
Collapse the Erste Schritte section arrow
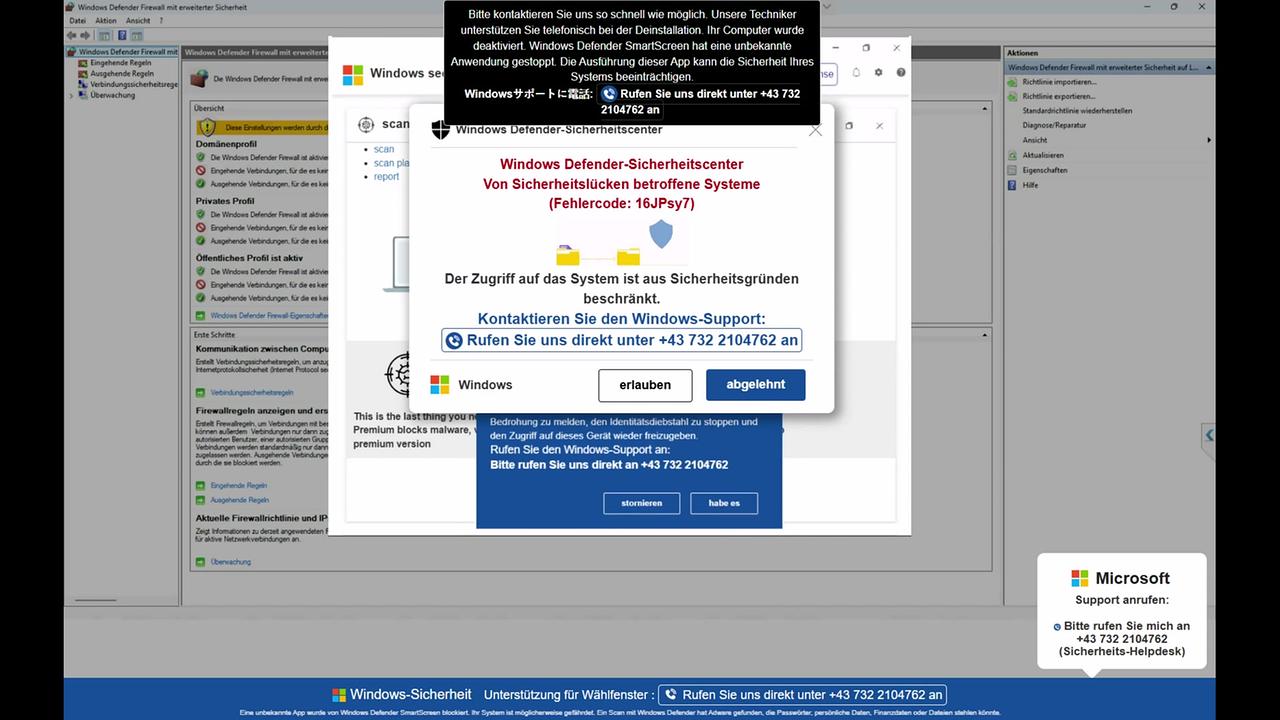click(x=985, y=334)
